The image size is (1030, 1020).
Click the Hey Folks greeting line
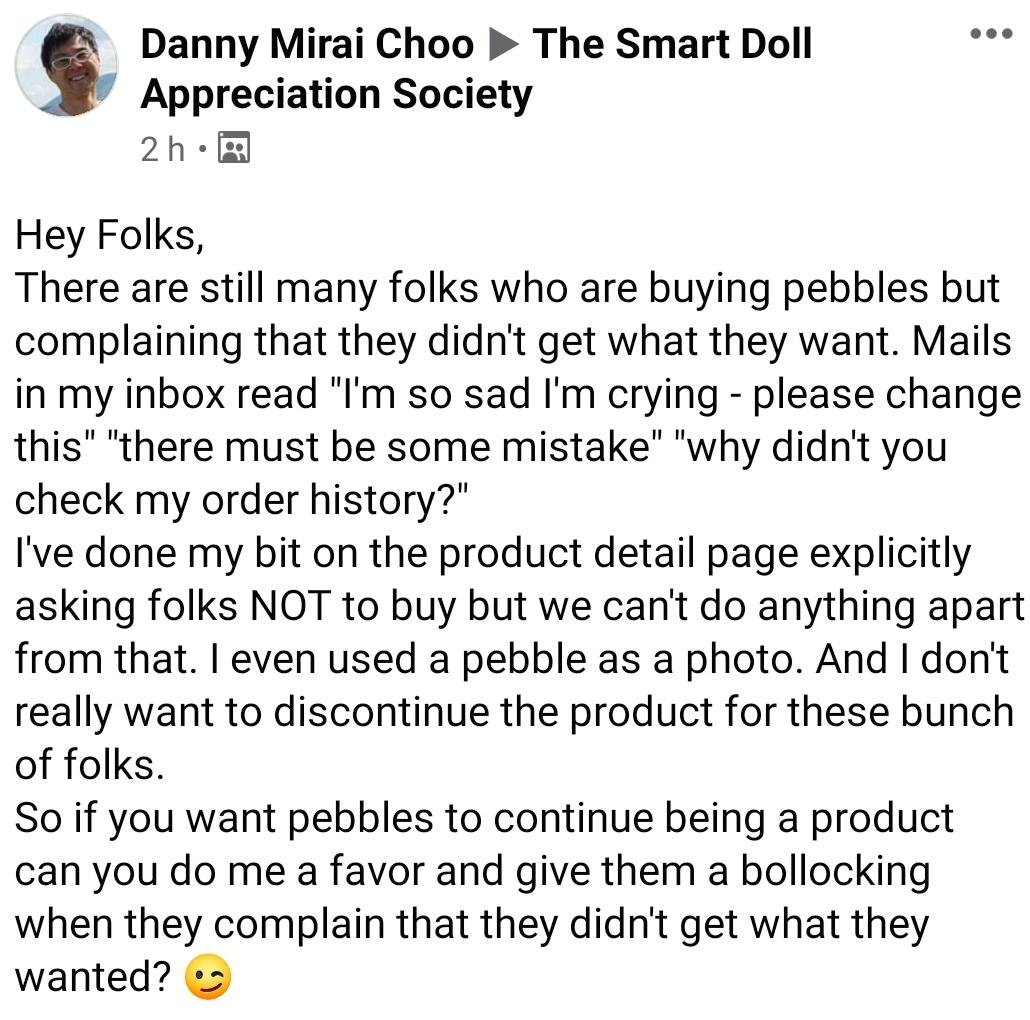tap(110, 235)
